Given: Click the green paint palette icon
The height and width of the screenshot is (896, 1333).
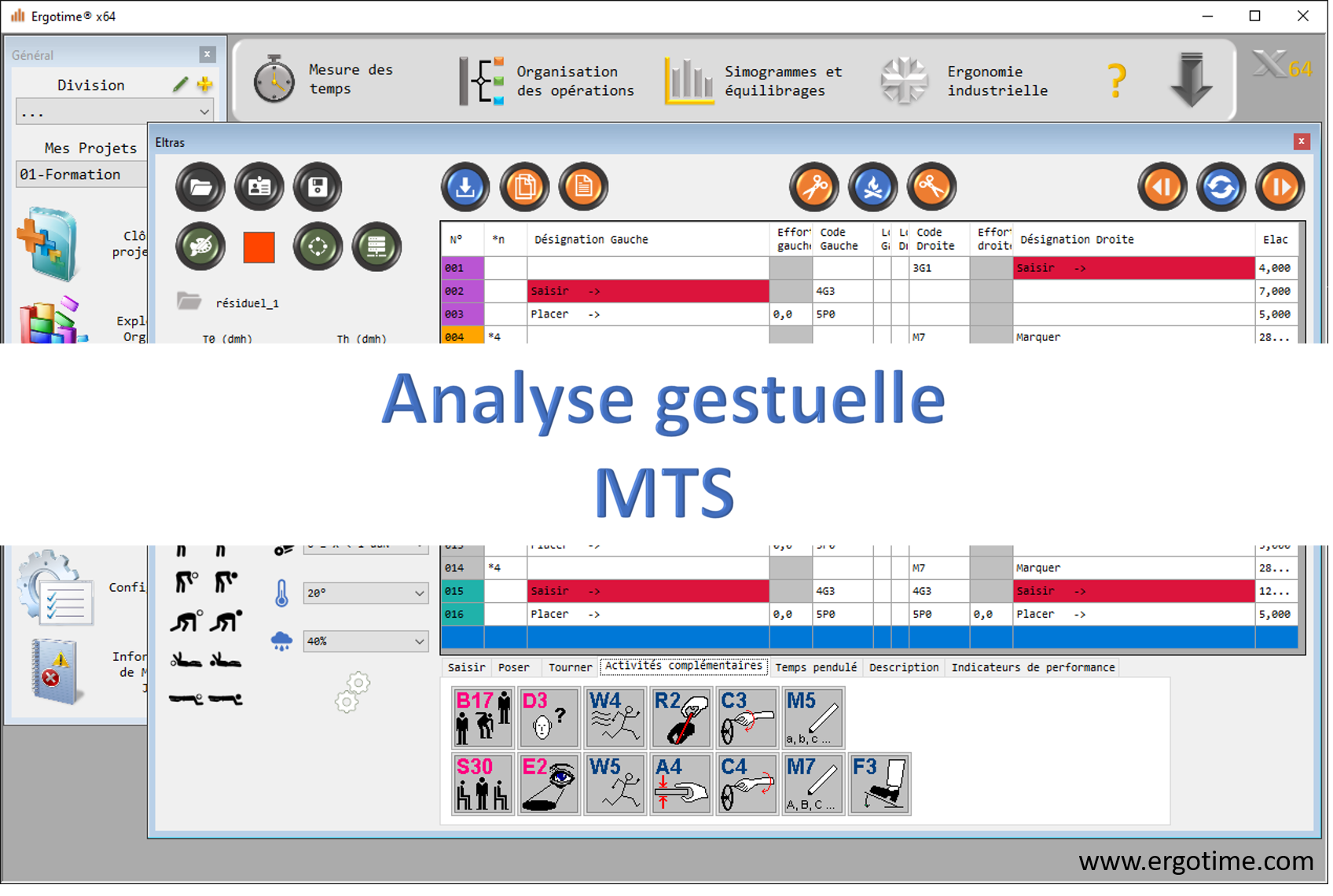Looking at the screenshot, I should coord(200,247).
